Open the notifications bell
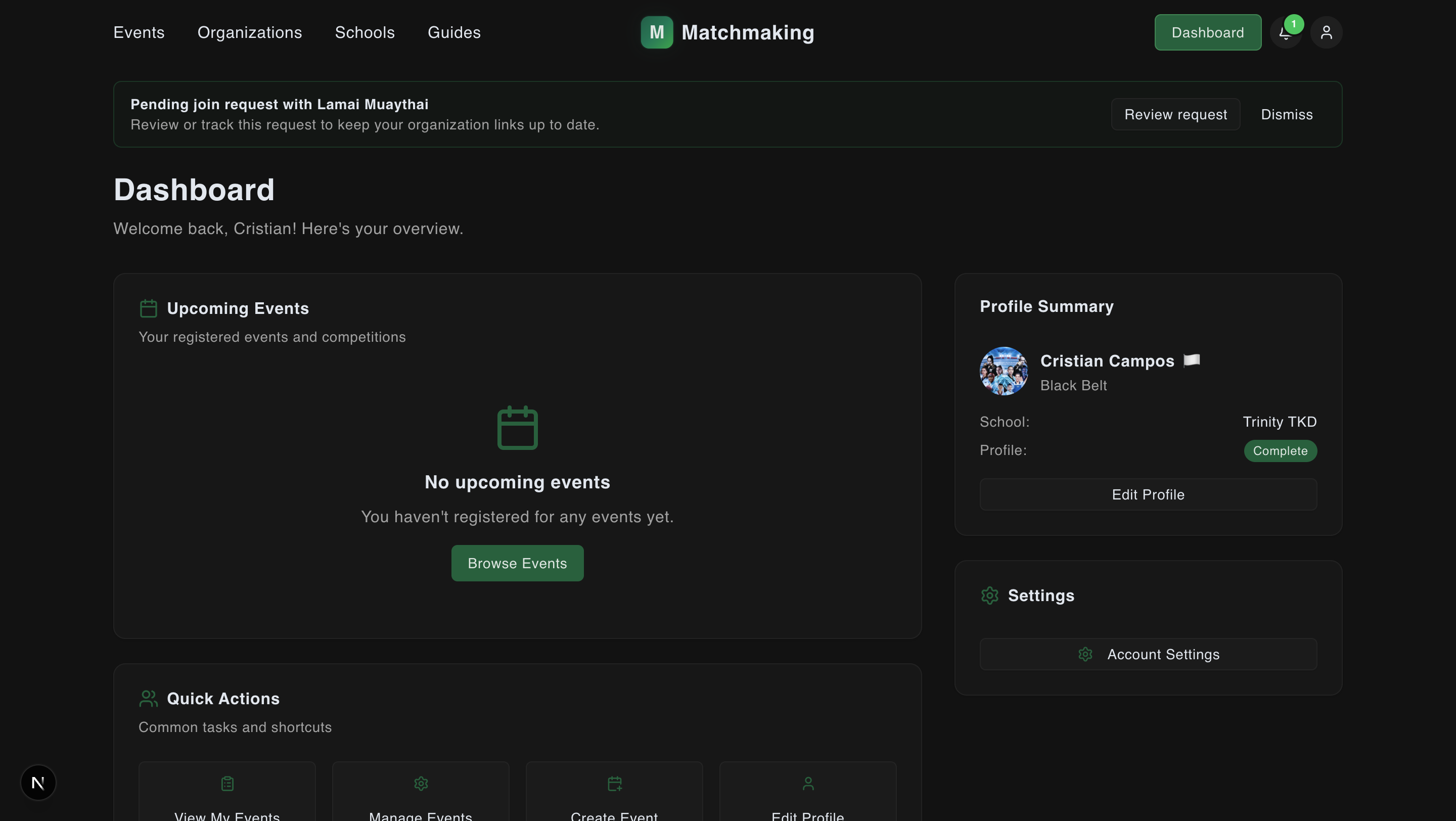Viewport: 1456px width, 821px height. click(1285, 33)
